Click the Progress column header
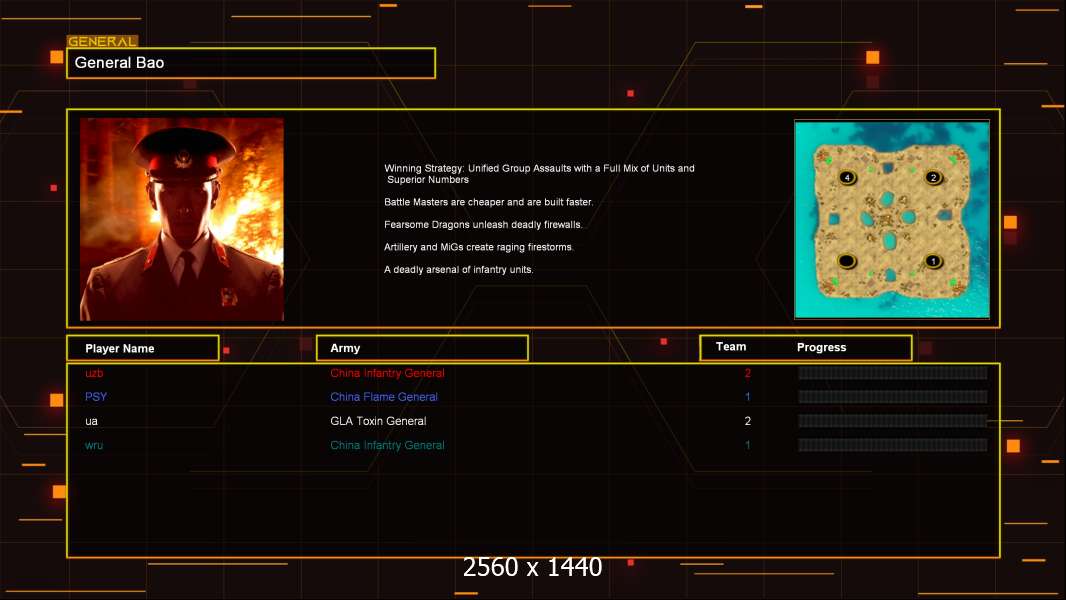1066x600 pixels. (821, 347)
